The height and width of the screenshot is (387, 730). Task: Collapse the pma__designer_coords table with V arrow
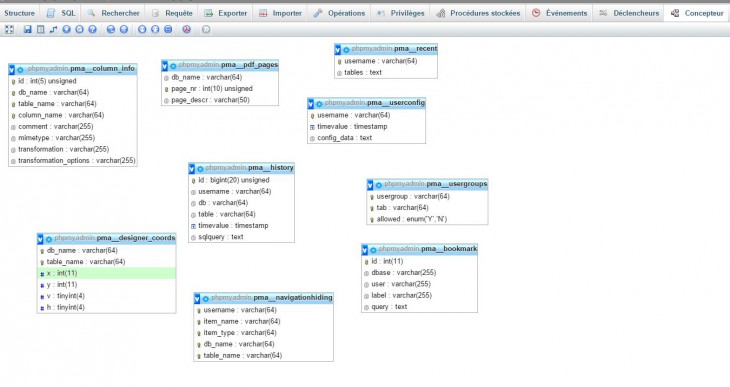pos(40,239)
